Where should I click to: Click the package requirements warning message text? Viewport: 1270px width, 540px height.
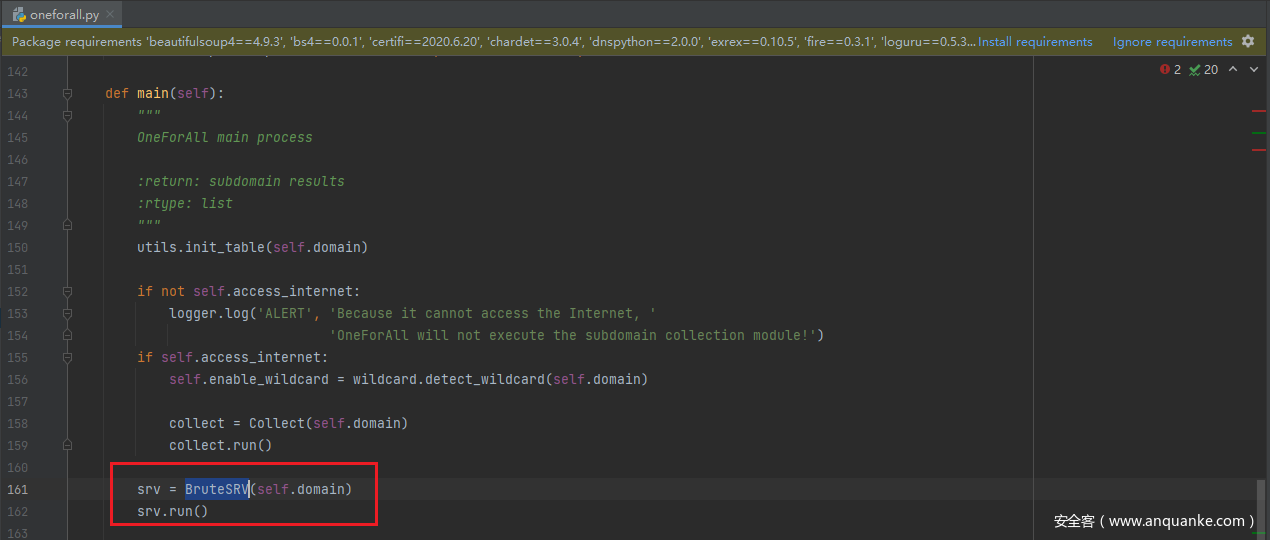(x=494, y=42)
